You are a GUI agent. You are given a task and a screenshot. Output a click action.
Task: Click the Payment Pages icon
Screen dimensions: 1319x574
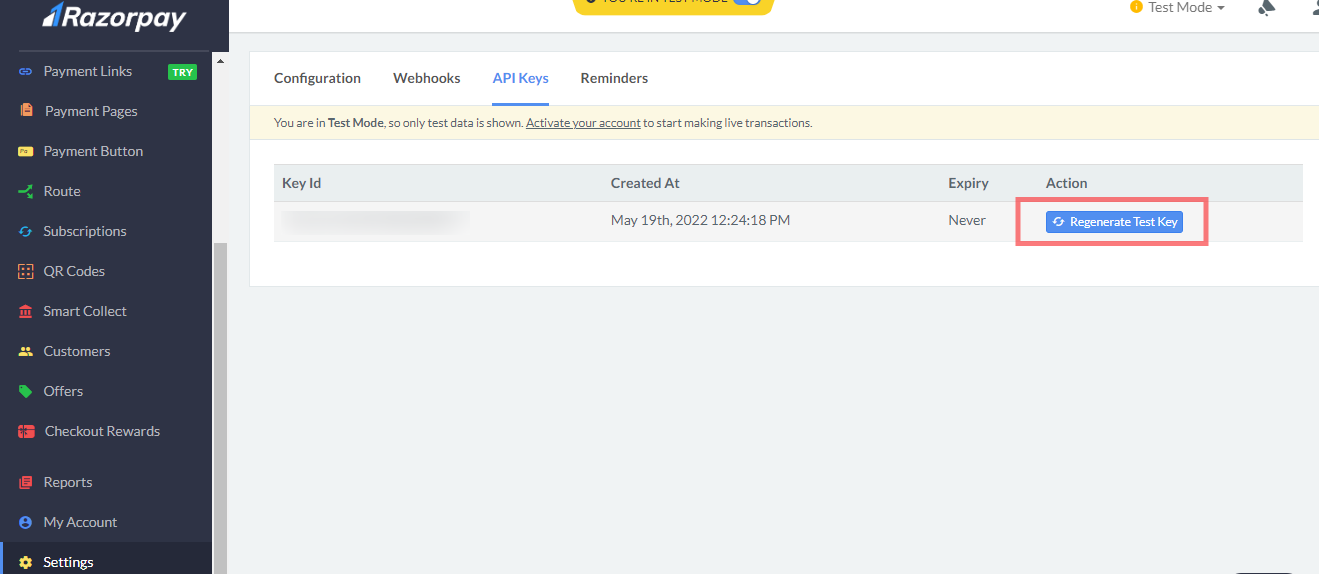click(26, 111)
